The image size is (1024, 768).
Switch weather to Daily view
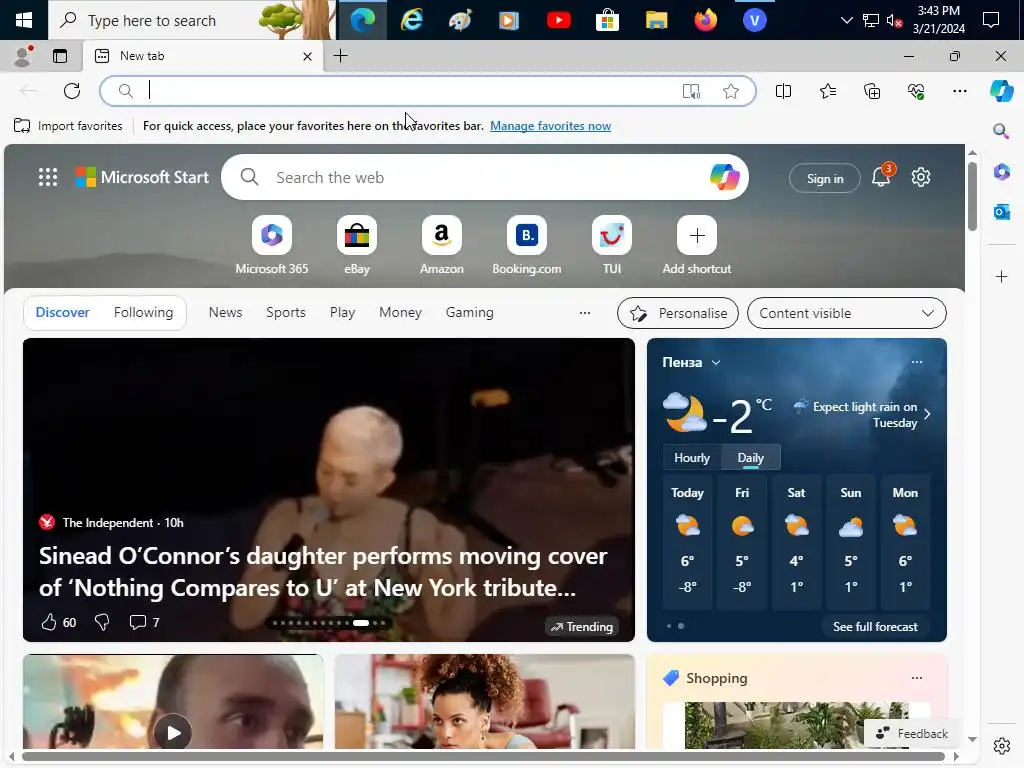pos(750,458)
